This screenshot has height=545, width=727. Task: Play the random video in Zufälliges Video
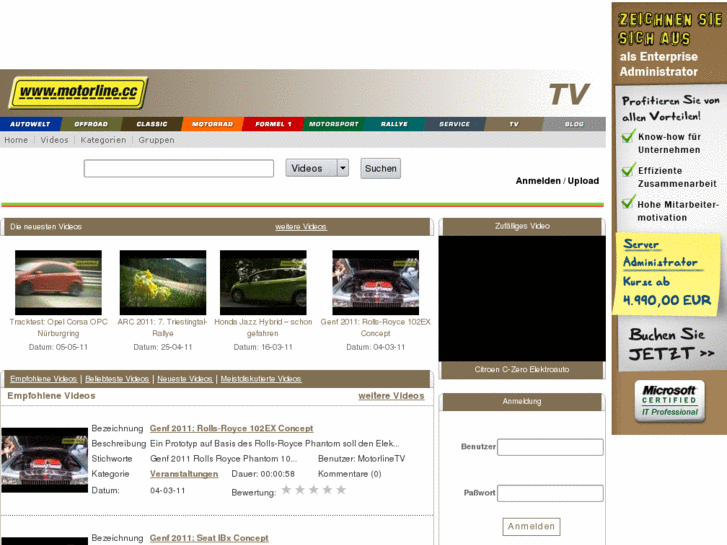pyautogui.click(x=522, y=298)
